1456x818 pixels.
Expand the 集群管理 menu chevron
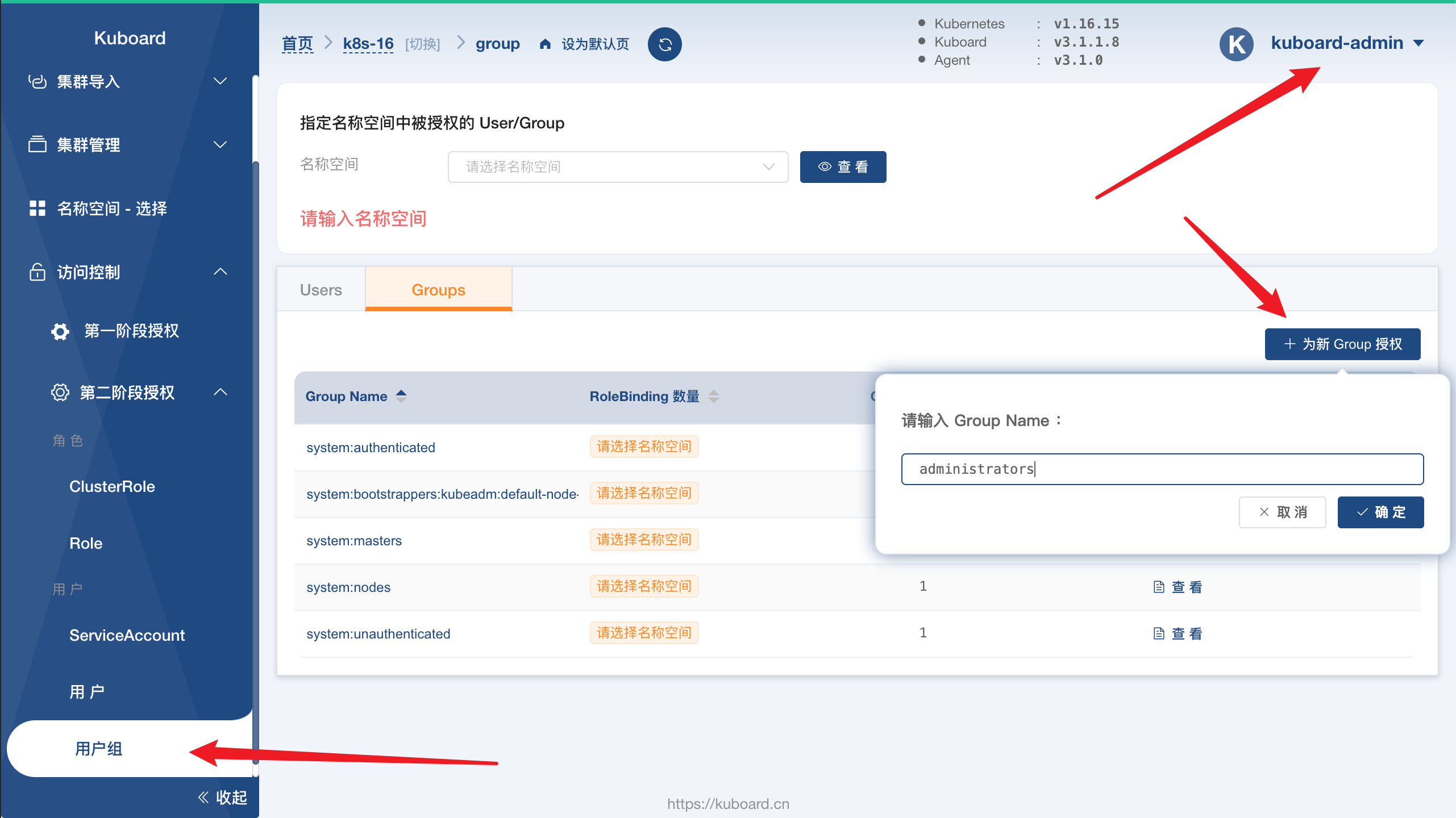221,145
